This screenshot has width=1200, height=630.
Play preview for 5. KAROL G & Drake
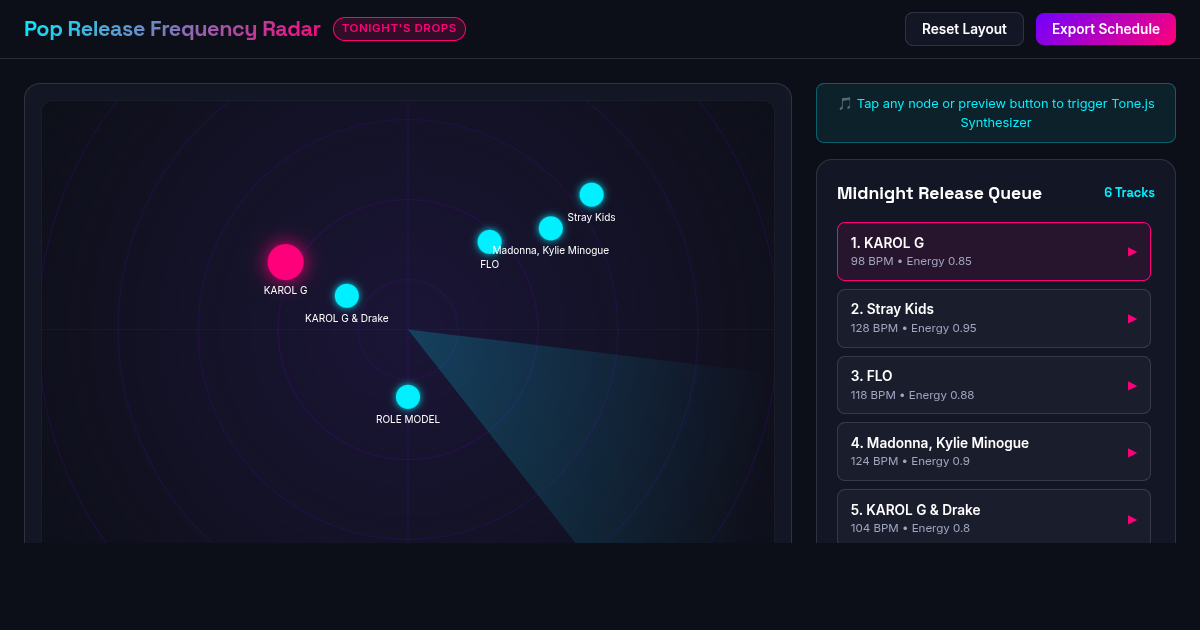[1132, 520]
